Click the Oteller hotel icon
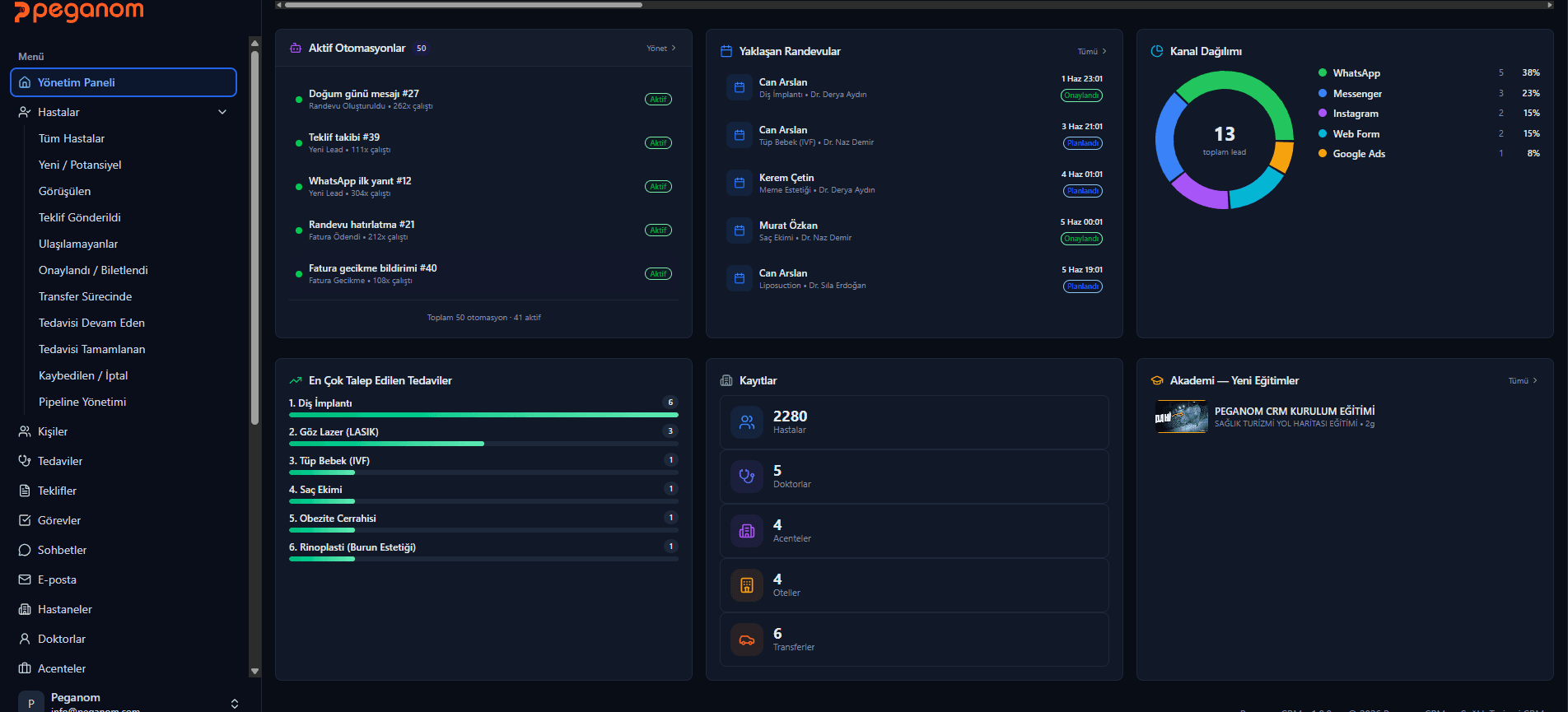 (747, 585)
